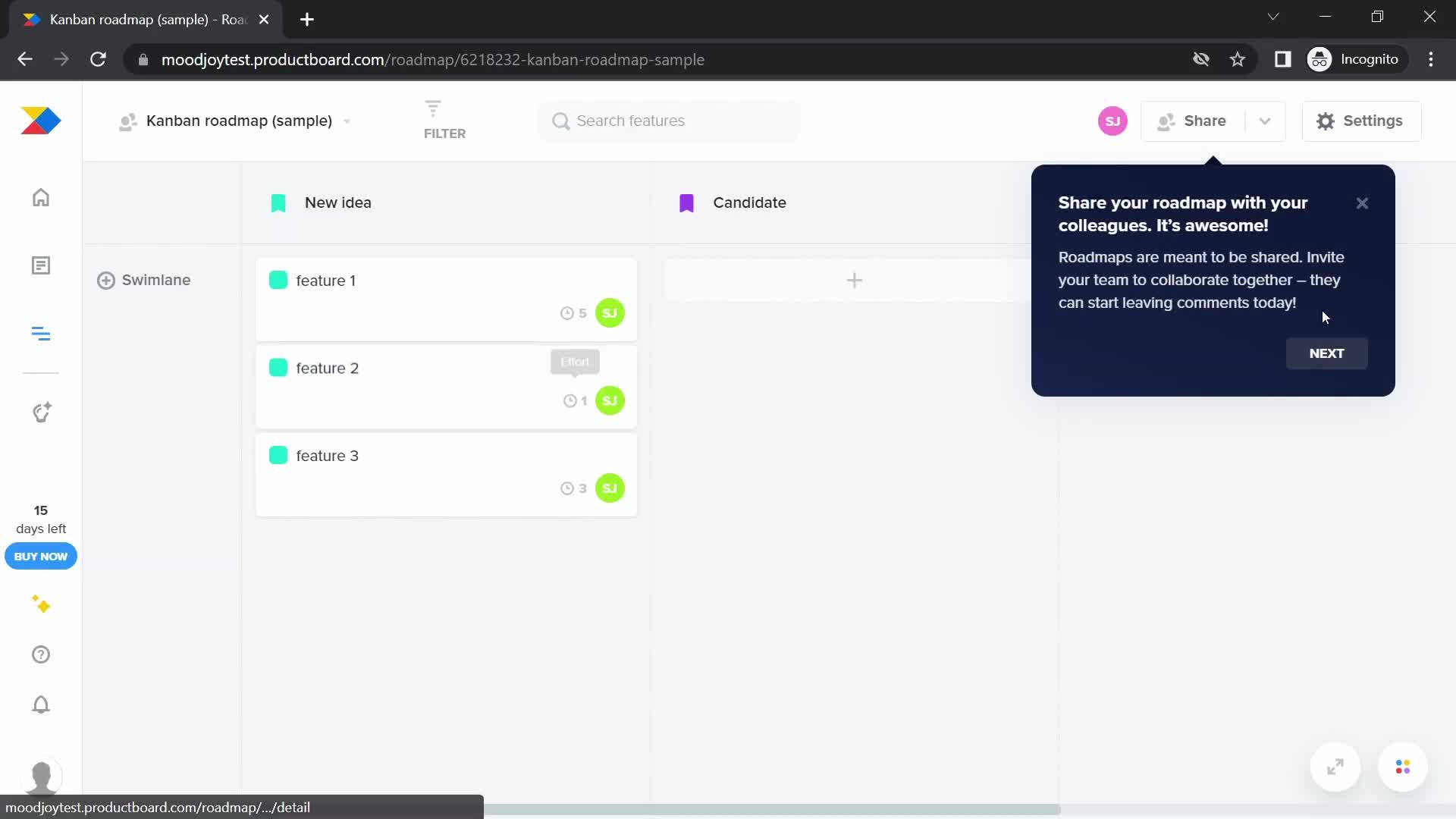Expand the Share dropdown arrow
Viewport: 1456px width, 819px height.
click(1265, 120)
